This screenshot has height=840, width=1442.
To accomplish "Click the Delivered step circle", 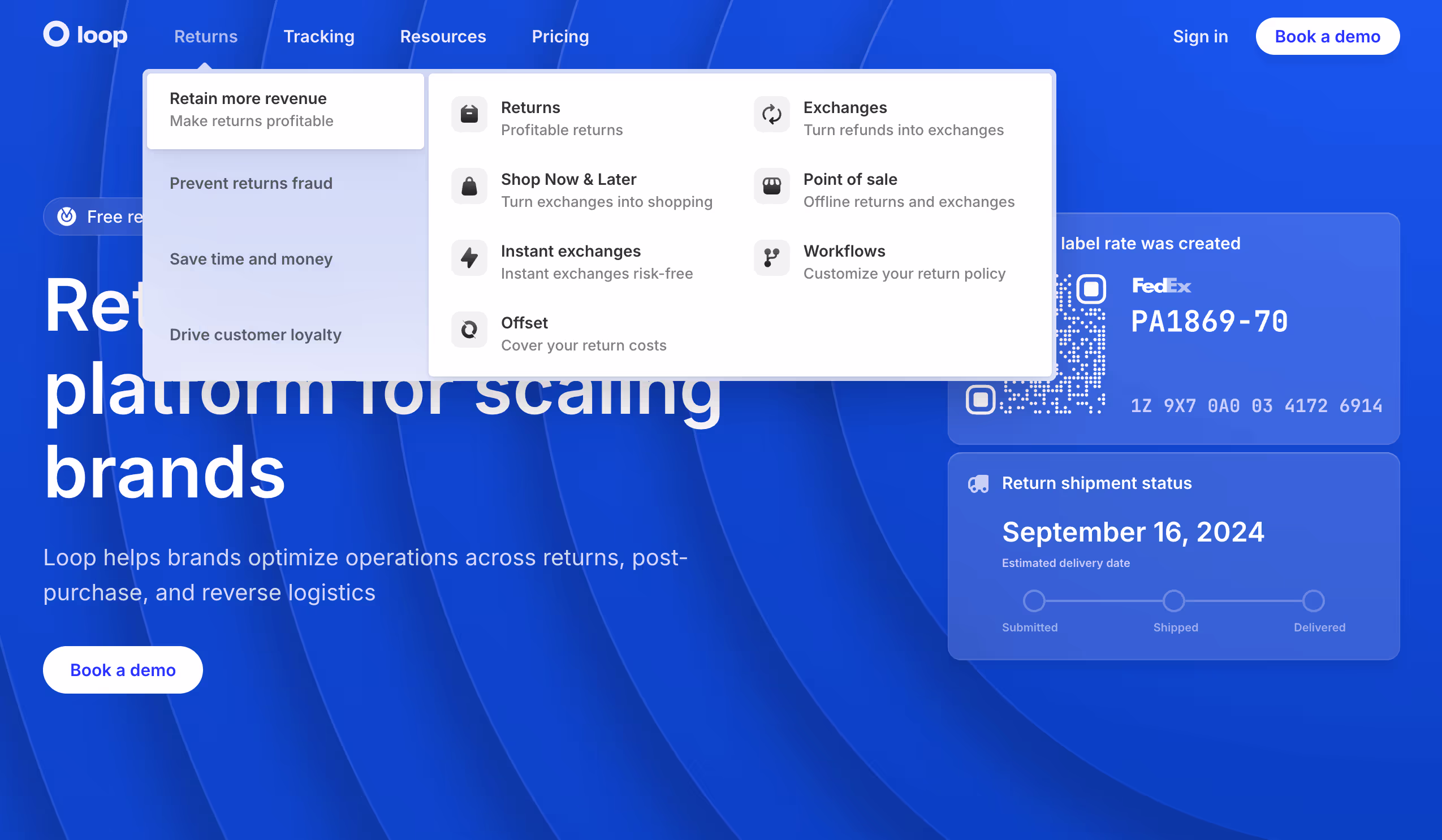I will click(x=1313, y=600).
